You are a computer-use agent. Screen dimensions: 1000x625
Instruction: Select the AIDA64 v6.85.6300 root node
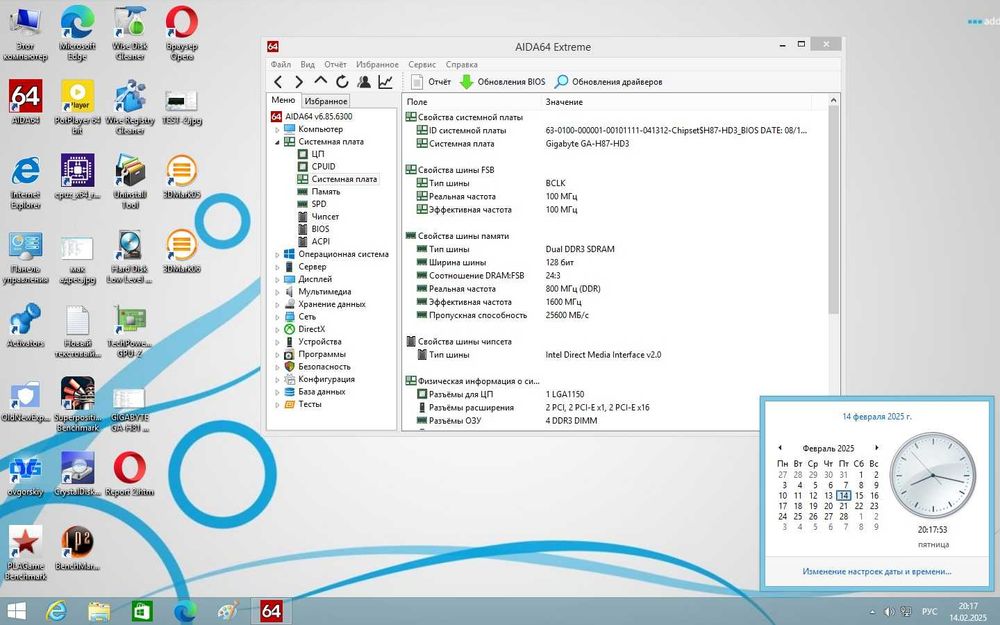(x=318, y=117)
